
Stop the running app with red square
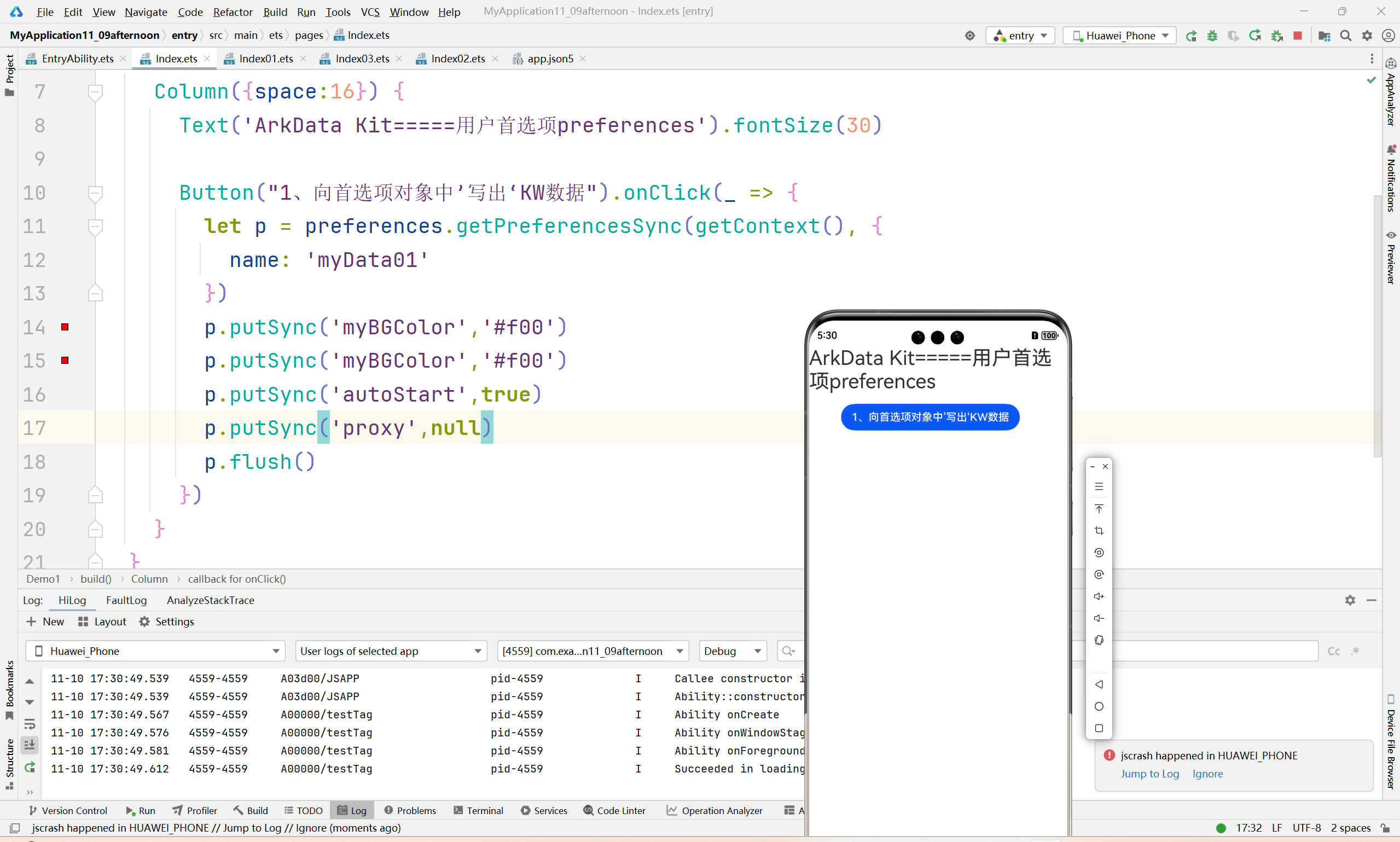(1297, 36)
